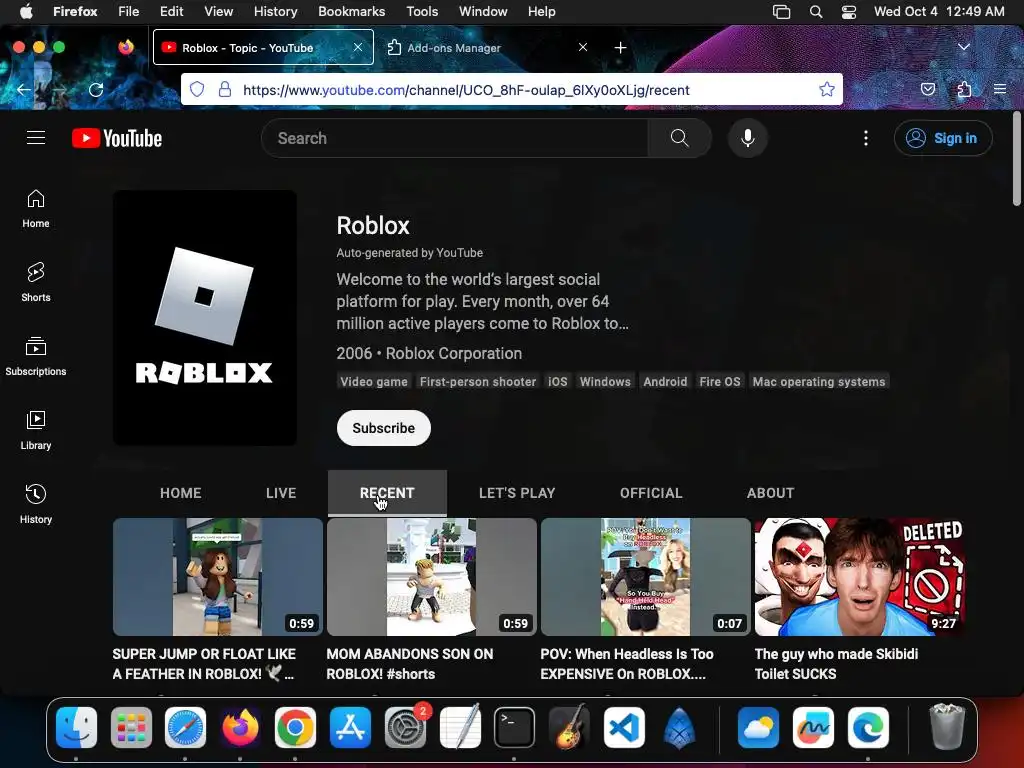Open the File menu
The width and height of the screenshot is (1024, 768).
(129, 12)
